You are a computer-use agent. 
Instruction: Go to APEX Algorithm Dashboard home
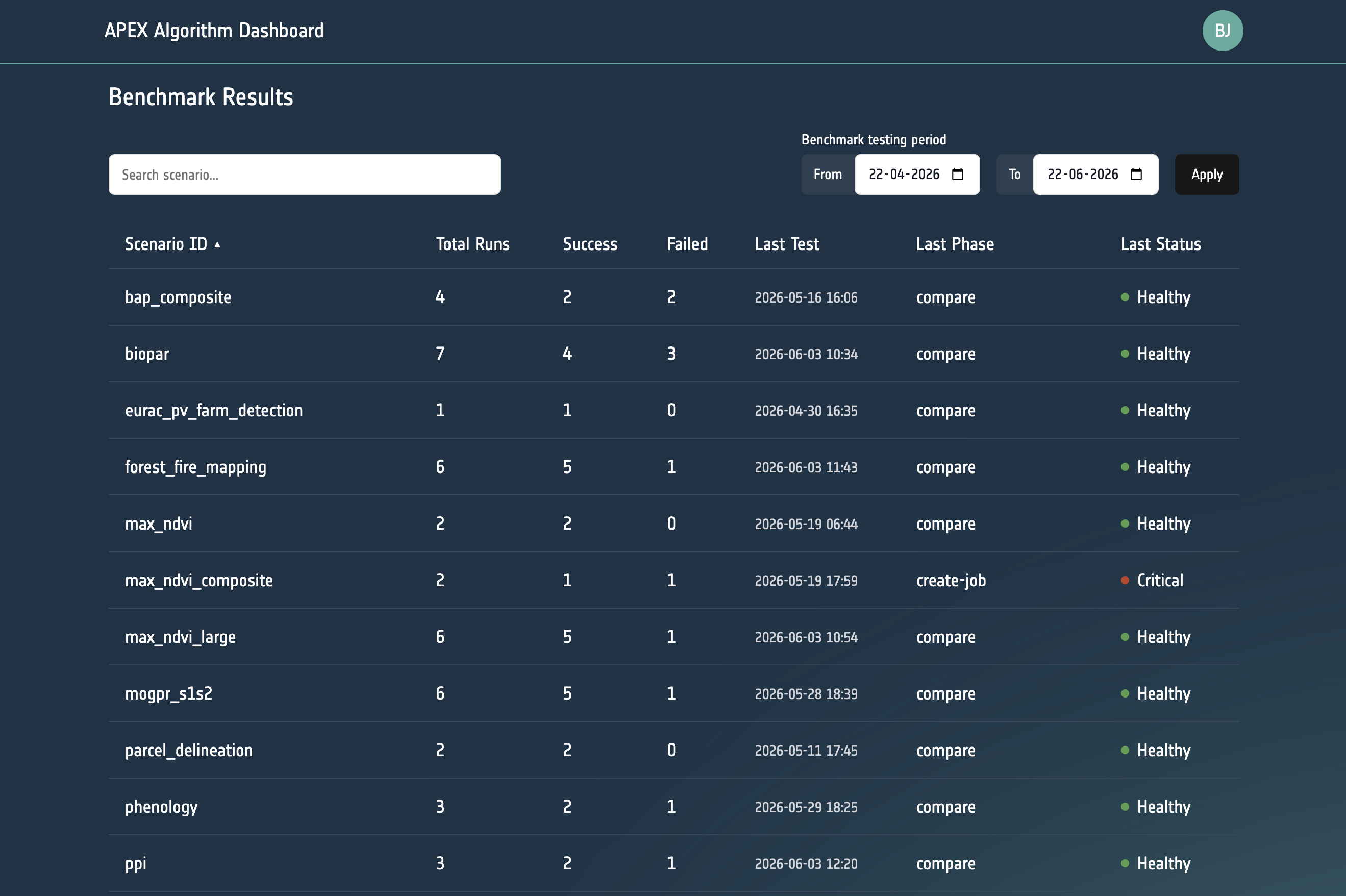point(214,30)
